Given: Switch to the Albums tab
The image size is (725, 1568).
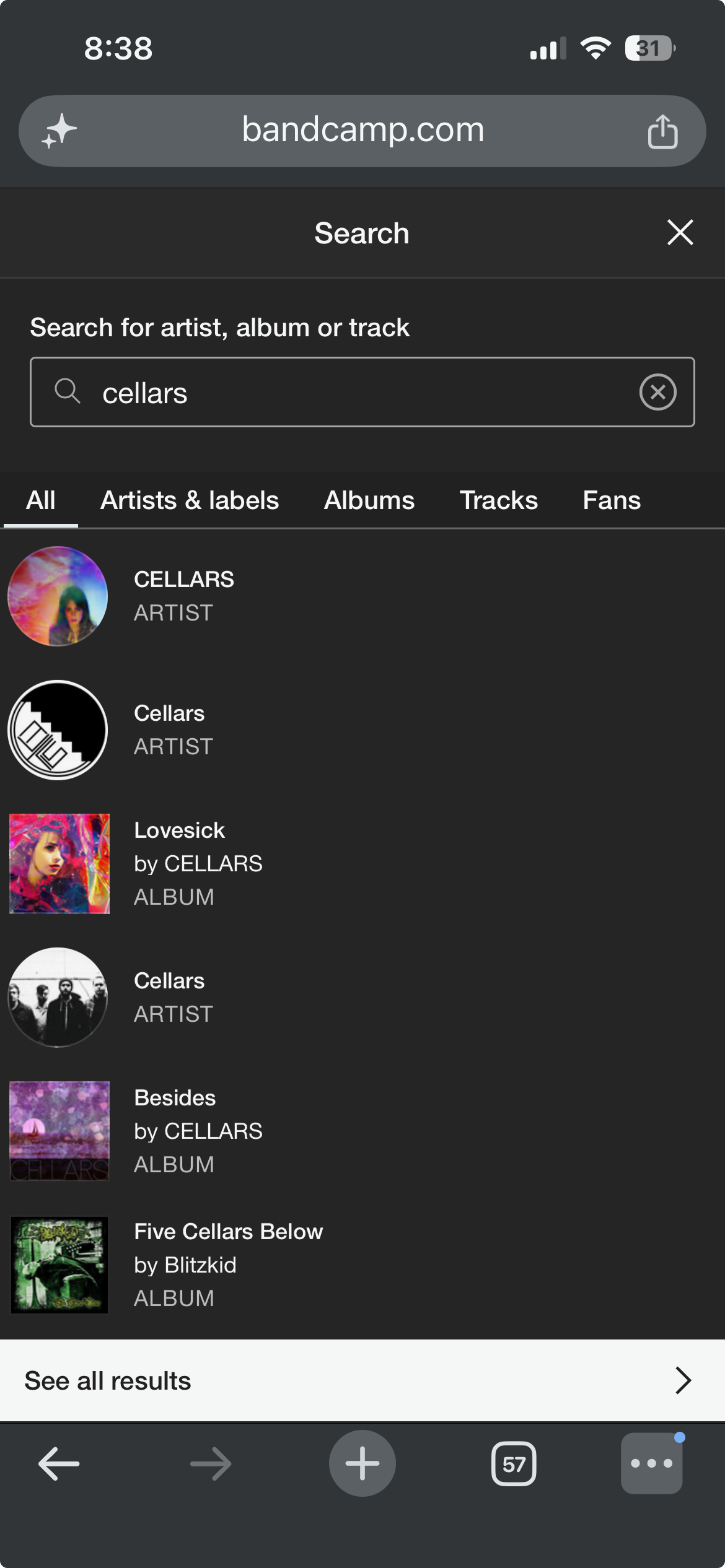Looking at the screenshot, I should [x=369, y=500].
